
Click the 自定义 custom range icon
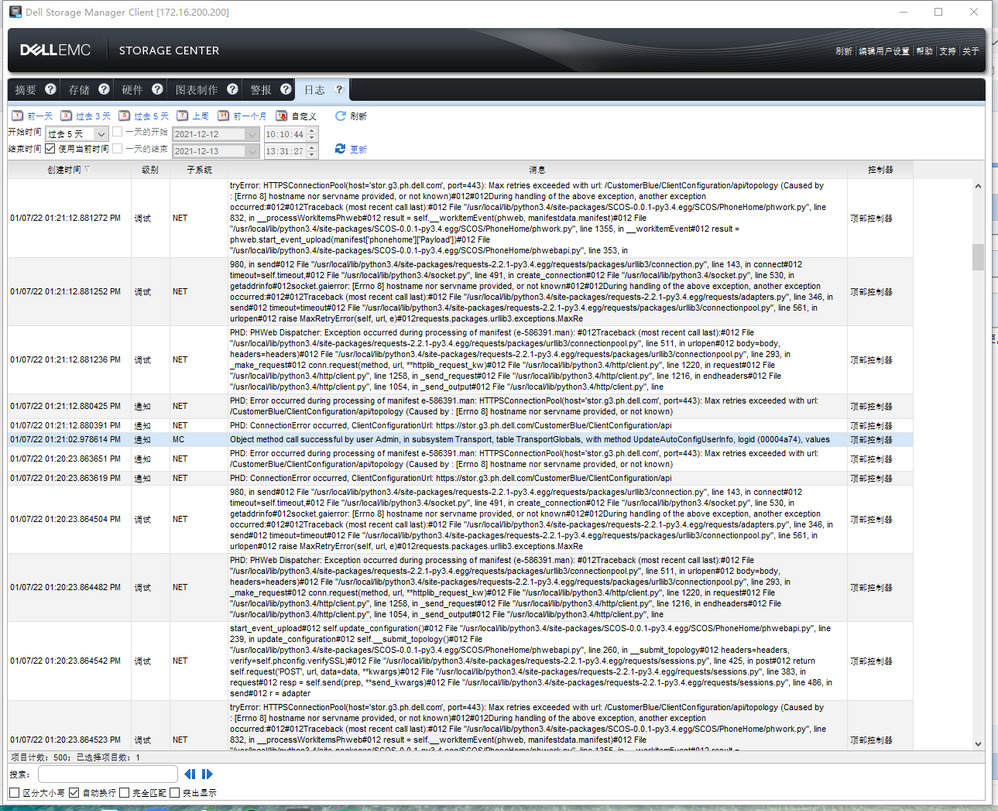pos(281,116)
